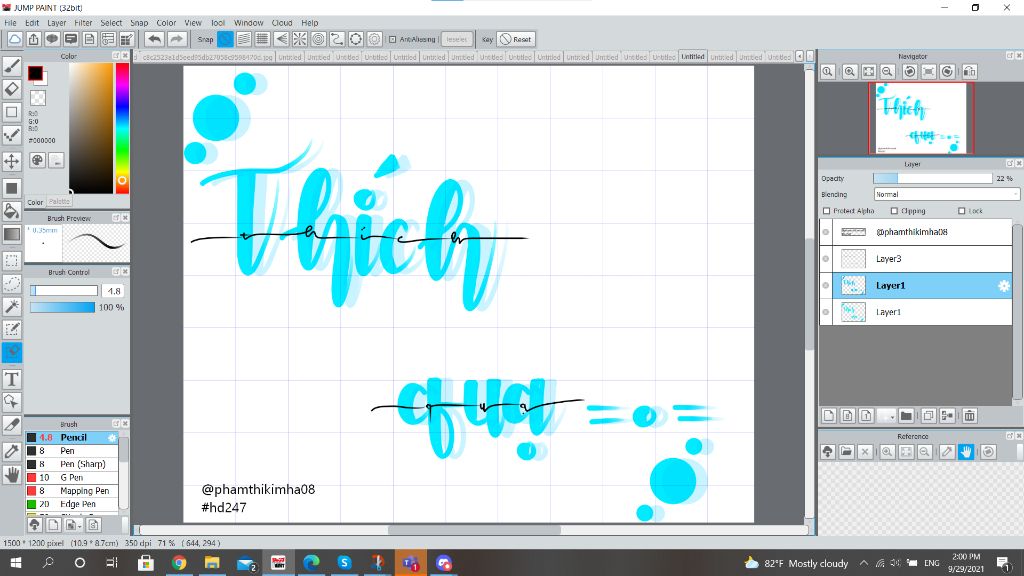Image resolution: width=1024 pixels, height=576 pixels.
Task: Open an image file in Reference panel
Action: [846, 451]
